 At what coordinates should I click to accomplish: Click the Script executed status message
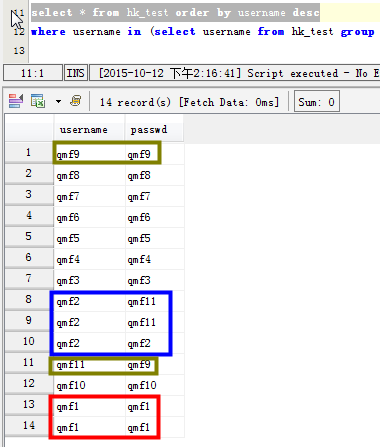tap(235, 73)
